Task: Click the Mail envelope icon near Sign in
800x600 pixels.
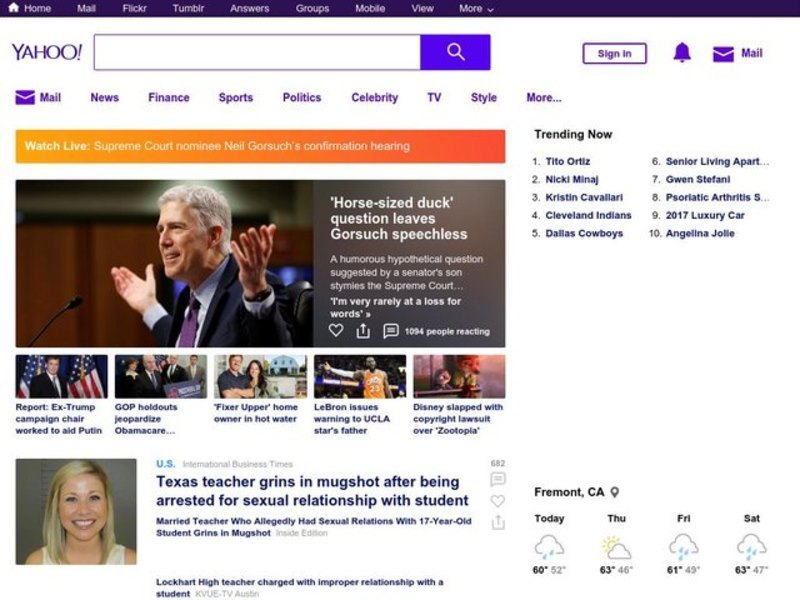Action: point(723,54)
